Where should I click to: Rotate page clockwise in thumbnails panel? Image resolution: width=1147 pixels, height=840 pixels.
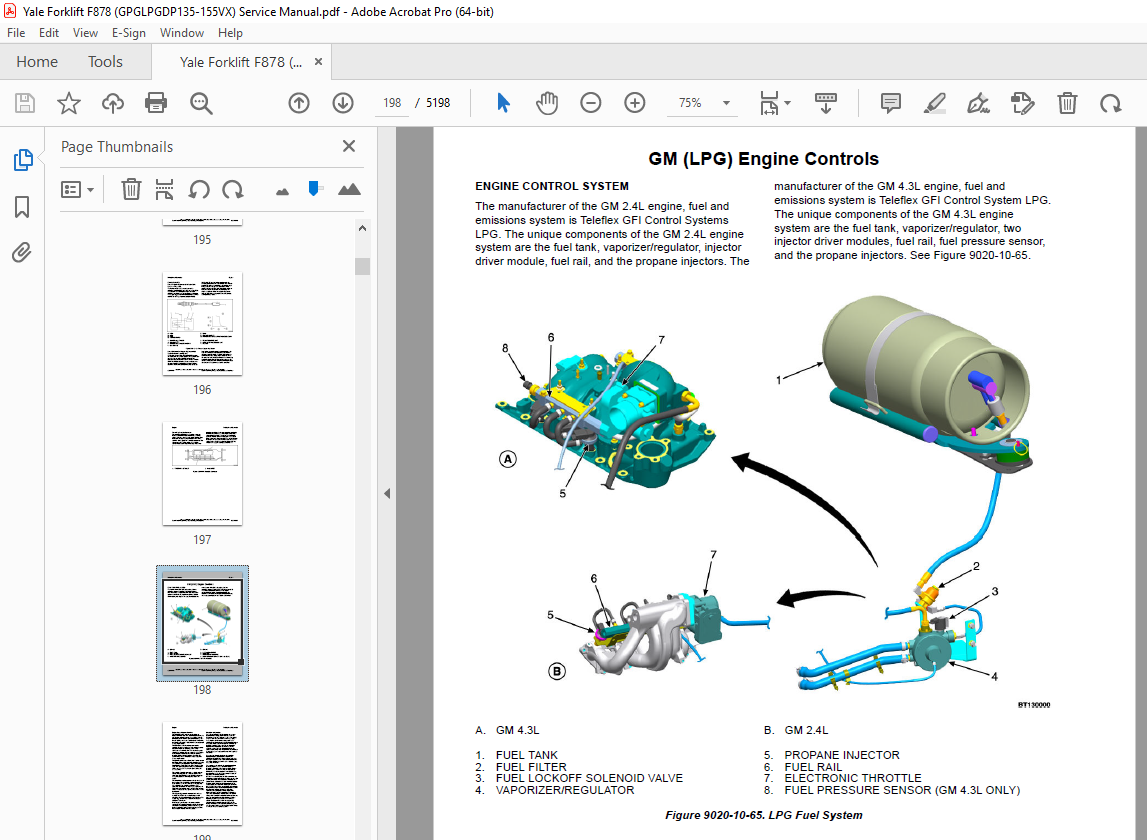233,190
